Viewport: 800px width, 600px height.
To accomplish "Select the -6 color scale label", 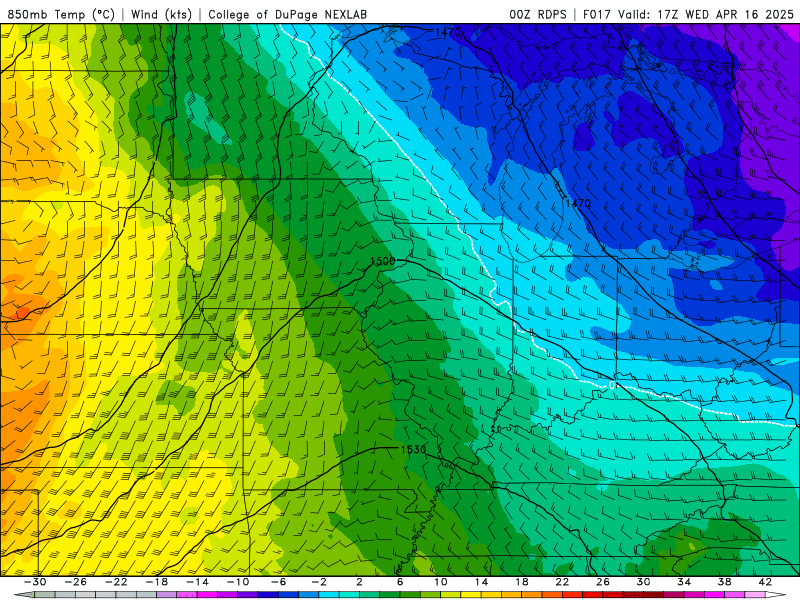I will [x=279, y=582].
